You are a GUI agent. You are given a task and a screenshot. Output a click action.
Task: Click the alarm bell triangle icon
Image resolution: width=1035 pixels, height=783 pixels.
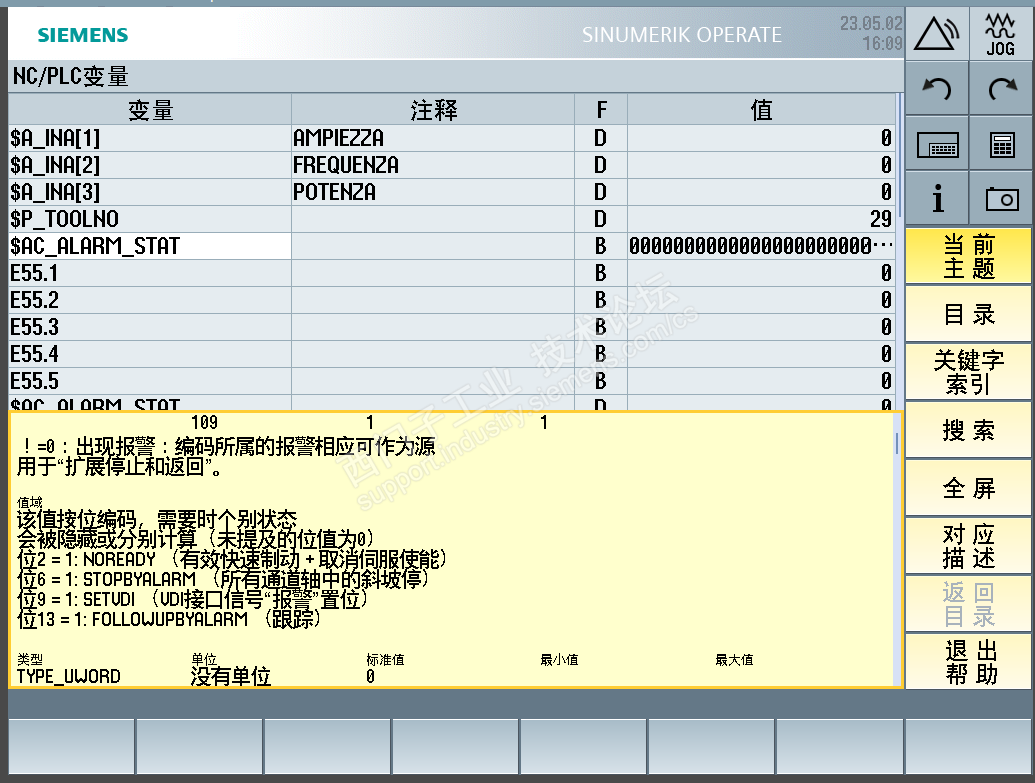tap(936, 34)
